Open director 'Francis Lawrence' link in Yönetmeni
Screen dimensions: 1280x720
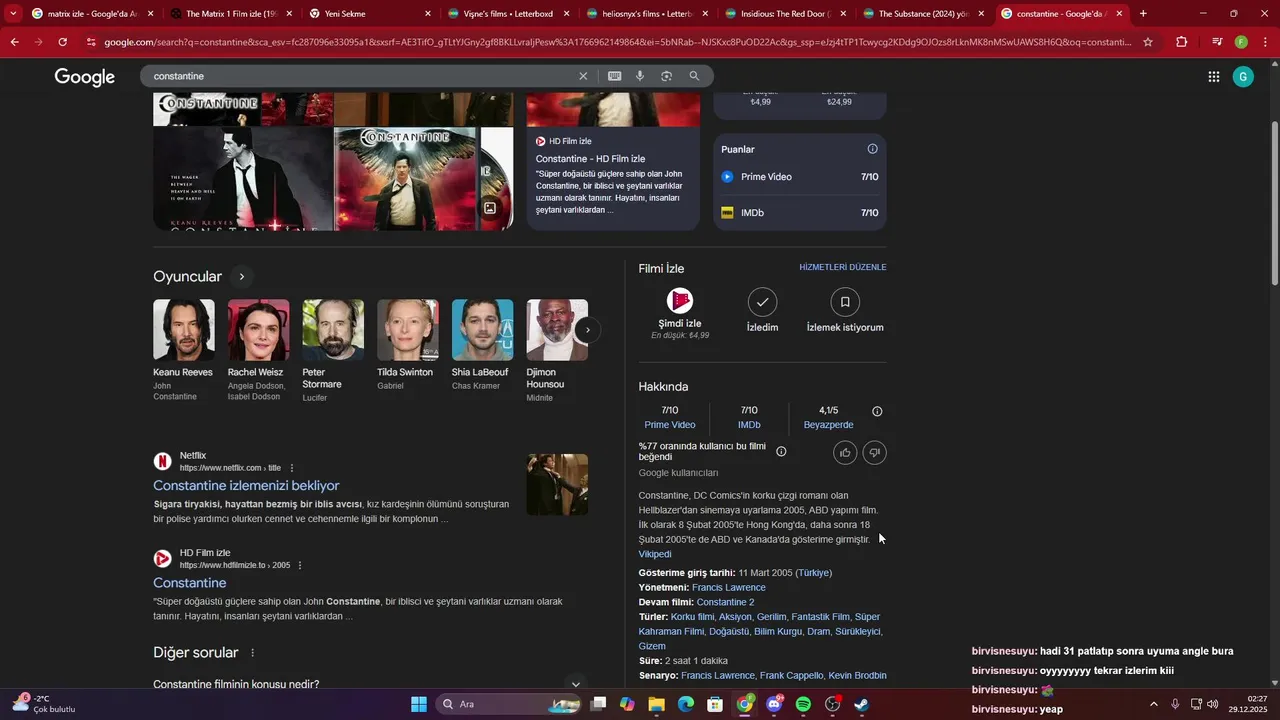pyautogui.click(x=729, y=588)
